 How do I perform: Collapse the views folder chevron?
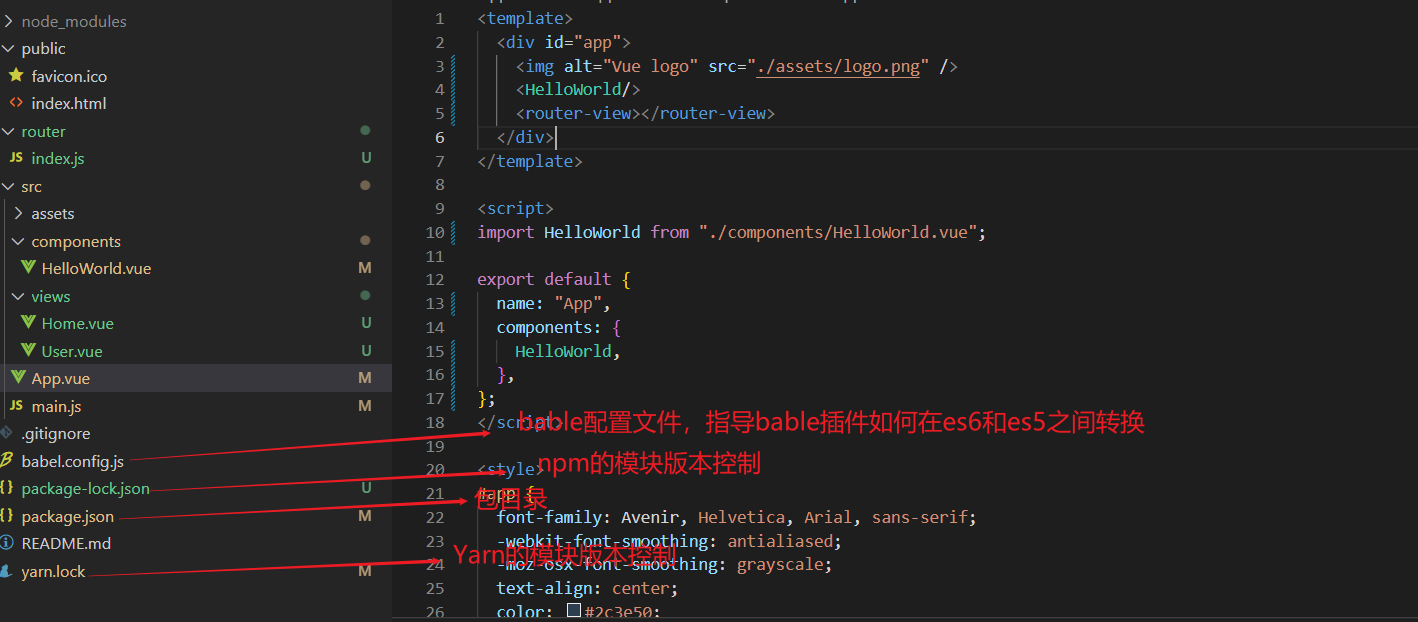(18, 296)
